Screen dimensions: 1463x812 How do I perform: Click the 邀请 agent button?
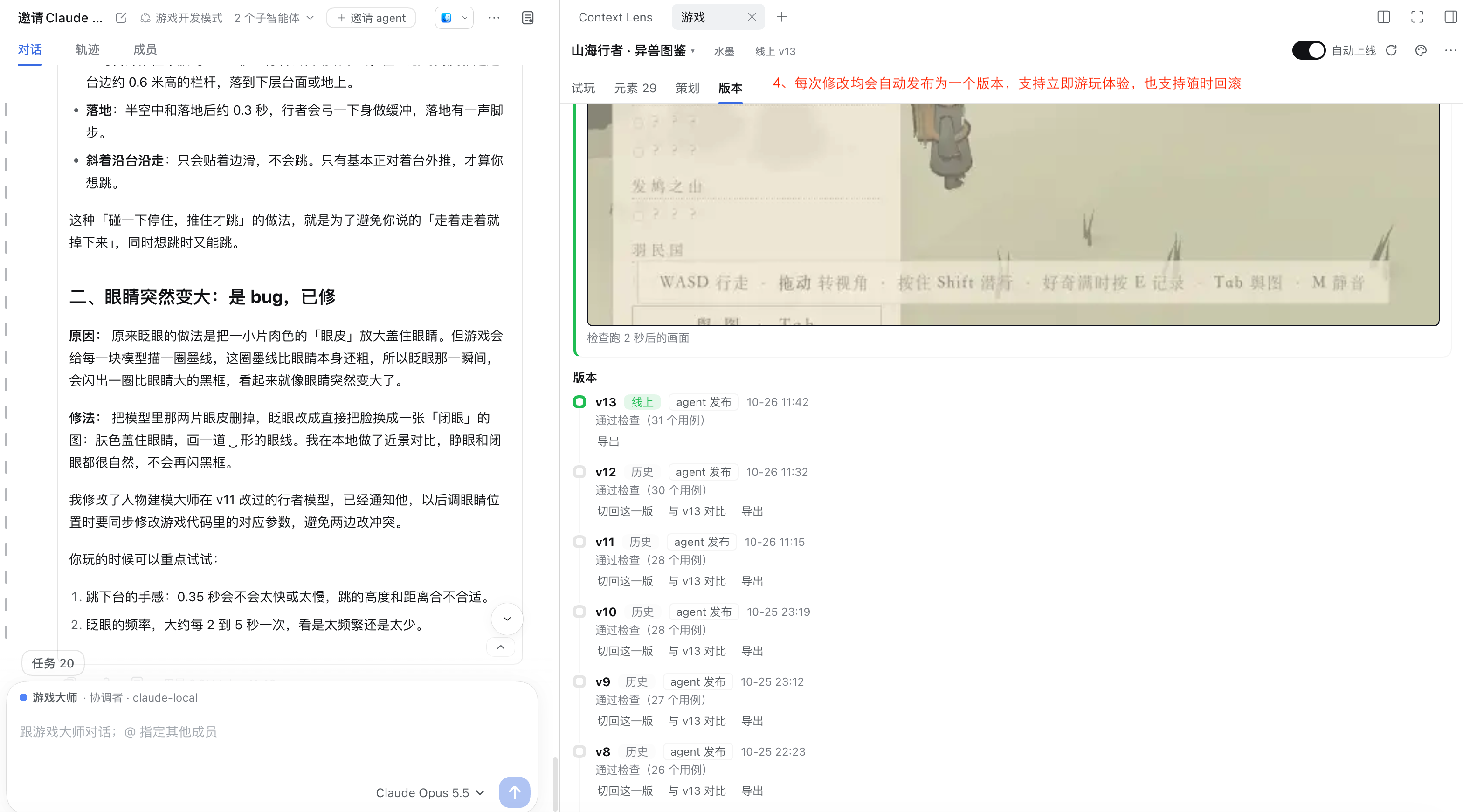coord(372,18)
